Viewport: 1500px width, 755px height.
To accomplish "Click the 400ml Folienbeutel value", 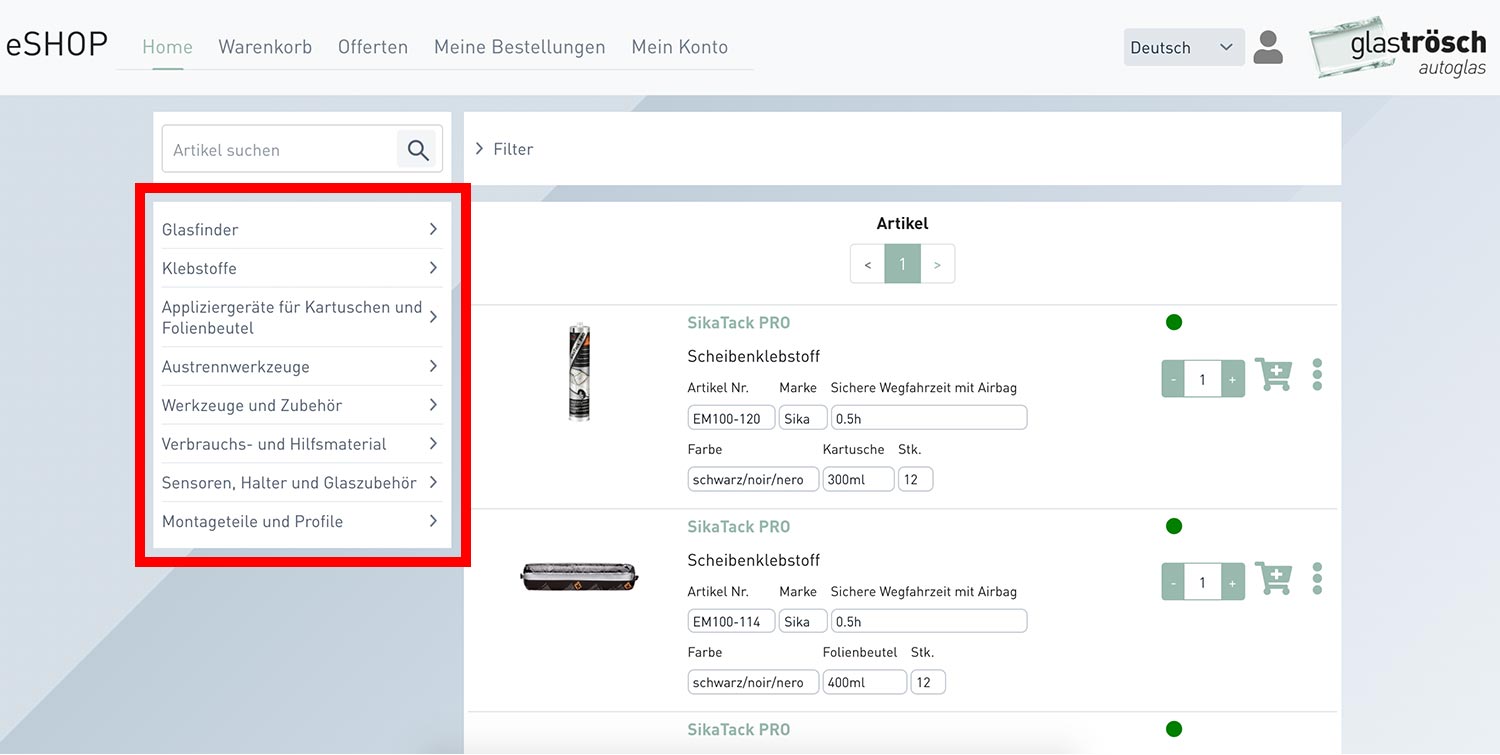I will point(864,682).
